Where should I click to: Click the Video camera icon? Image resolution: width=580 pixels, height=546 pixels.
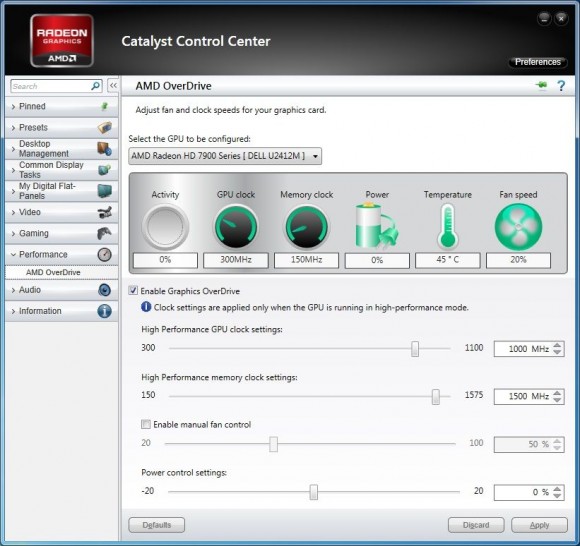coord(105,212)
